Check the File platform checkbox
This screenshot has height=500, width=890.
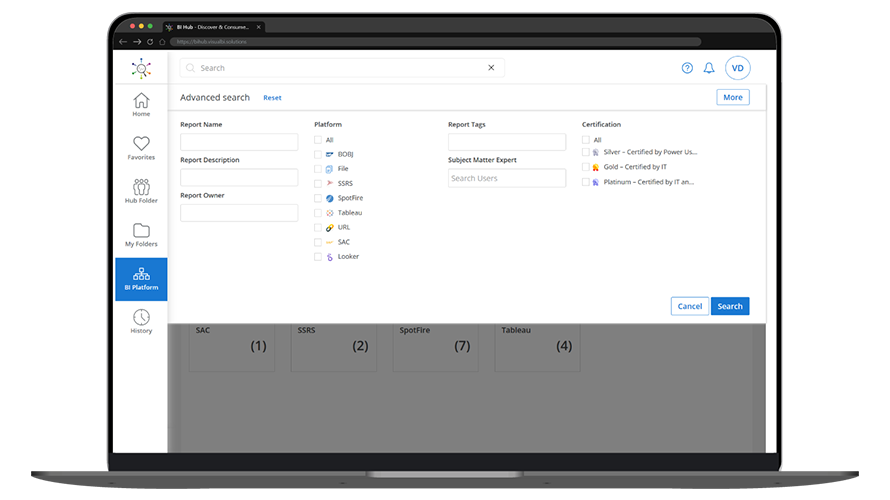[x=318, y=169]
